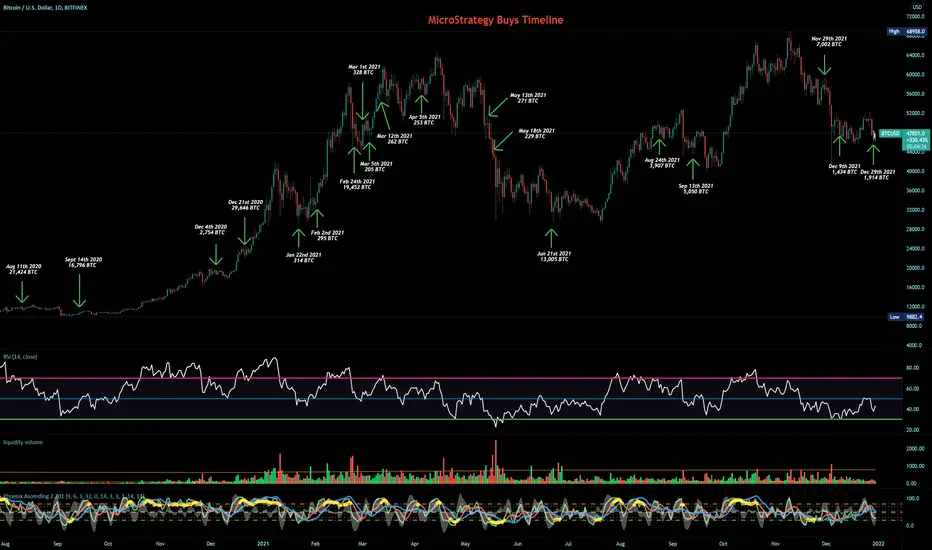Click the Feb label on time axis
The height and width of the screenshot is (550, 932).
(x=315, y=543)
